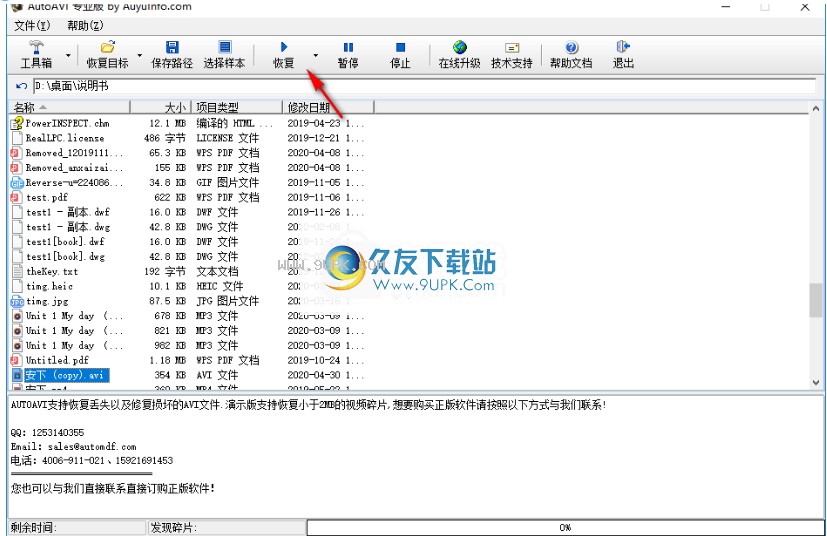Expand the 工具箱 dropdown arrow
The width and height of the screenshot is (827, 536).
(x=68, y=55)
